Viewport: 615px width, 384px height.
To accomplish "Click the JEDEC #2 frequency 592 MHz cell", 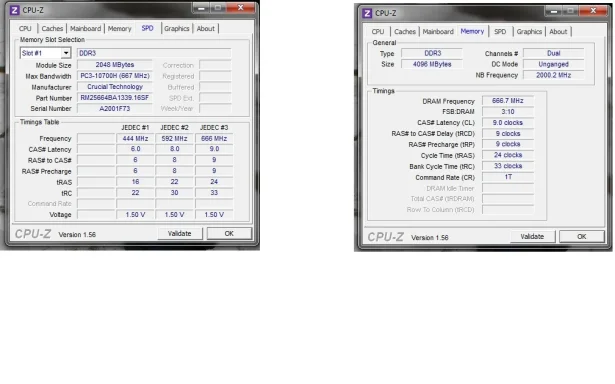I will (175, 138).
